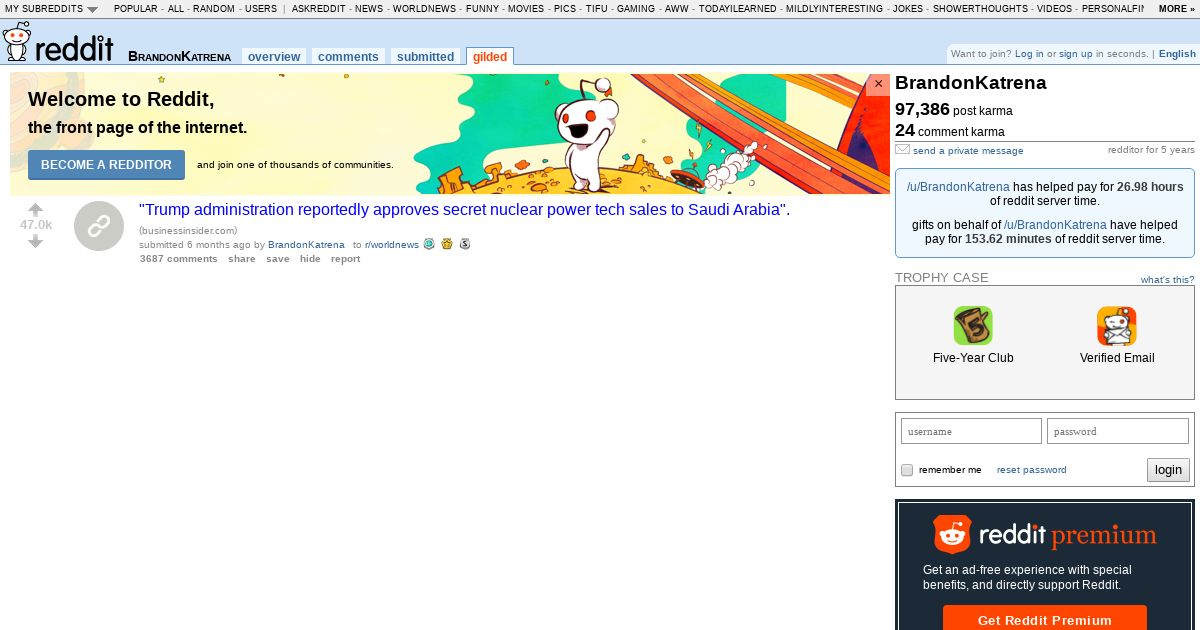
Task: Upvote the Trump administration post
Action: (x=36, y=210)
